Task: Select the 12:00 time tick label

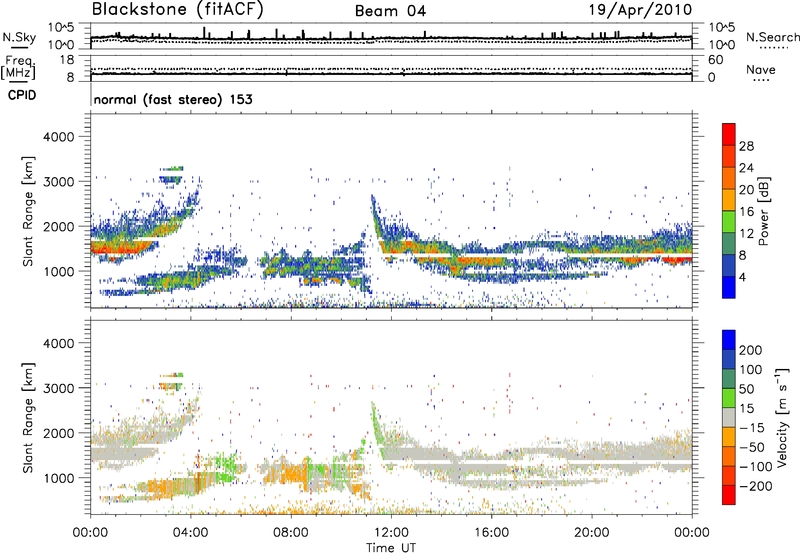Action: tap(391, 533)
